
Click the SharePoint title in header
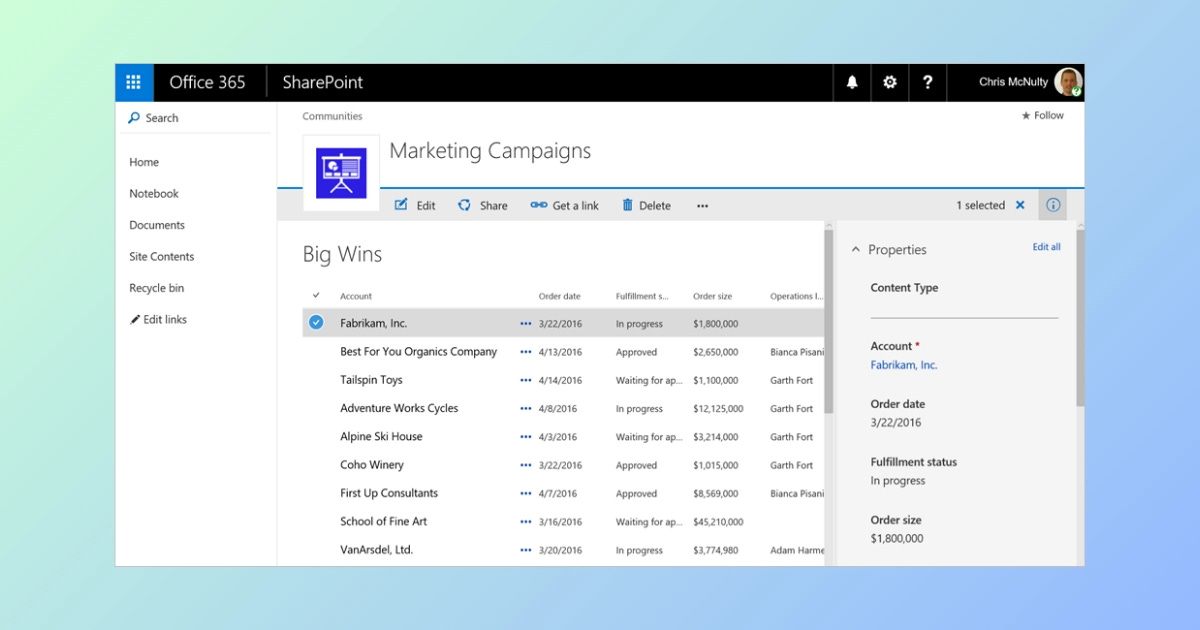(323, 82)
